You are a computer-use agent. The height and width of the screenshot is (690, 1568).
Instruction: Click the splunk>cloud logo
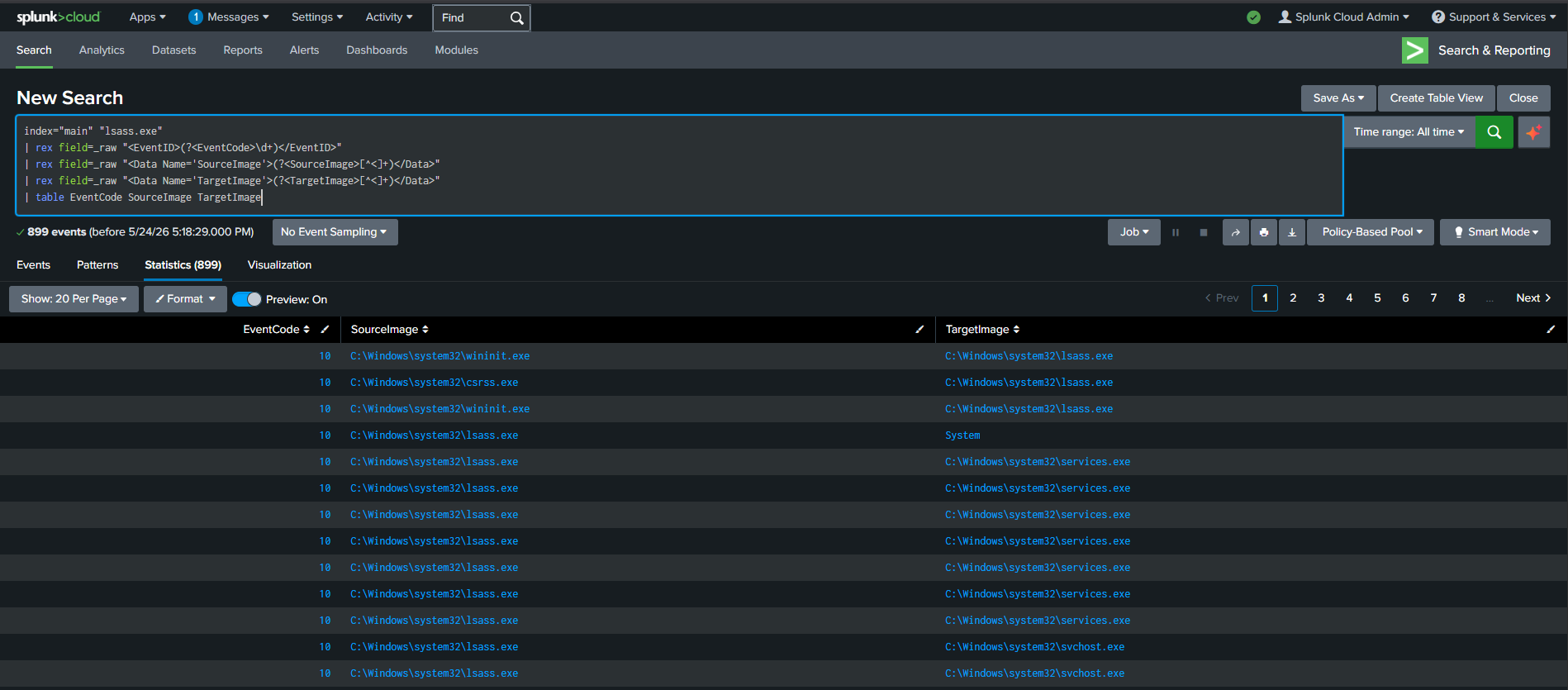[58, 17]
